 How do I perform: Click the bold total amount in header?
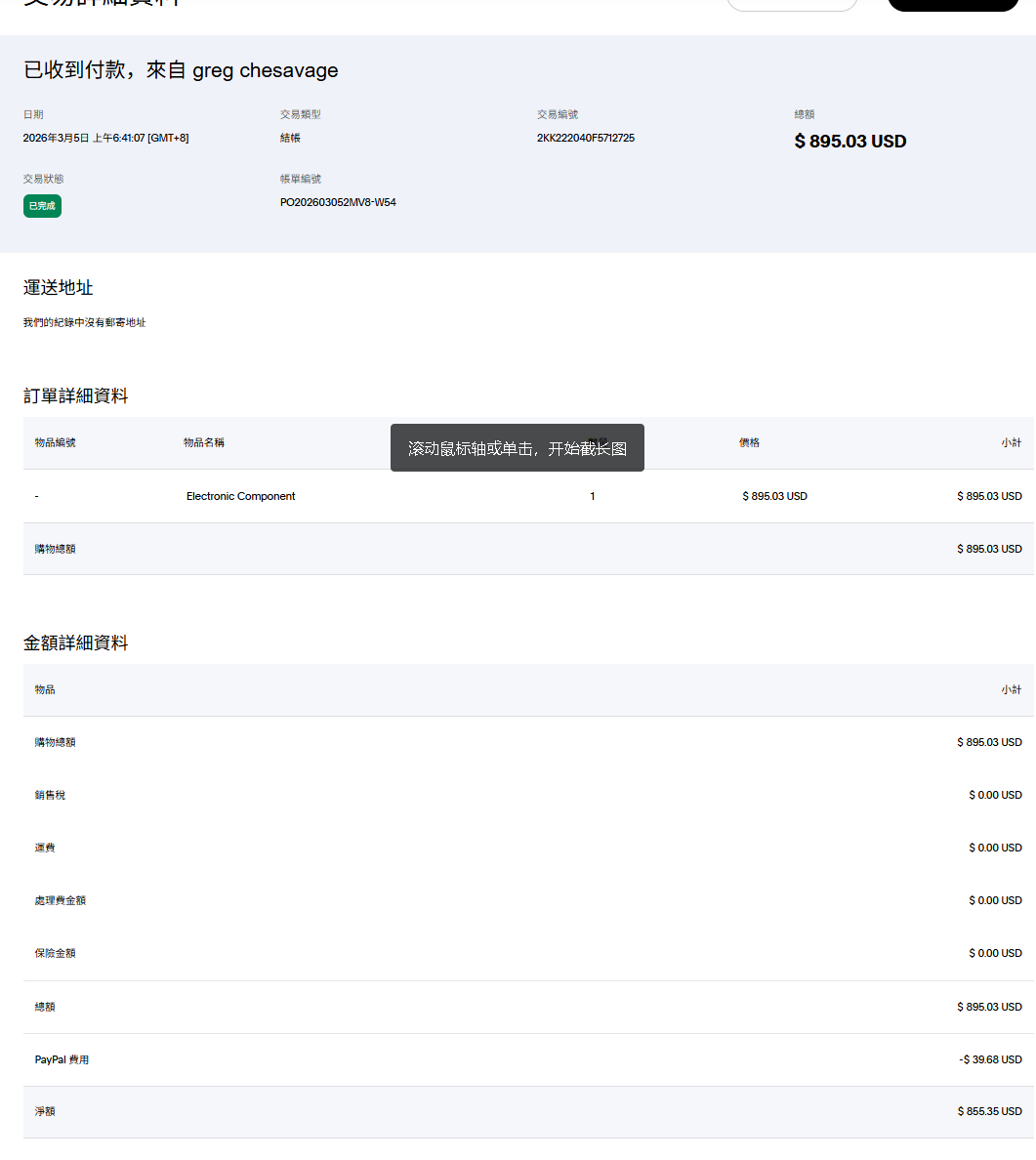pos(850,142)
